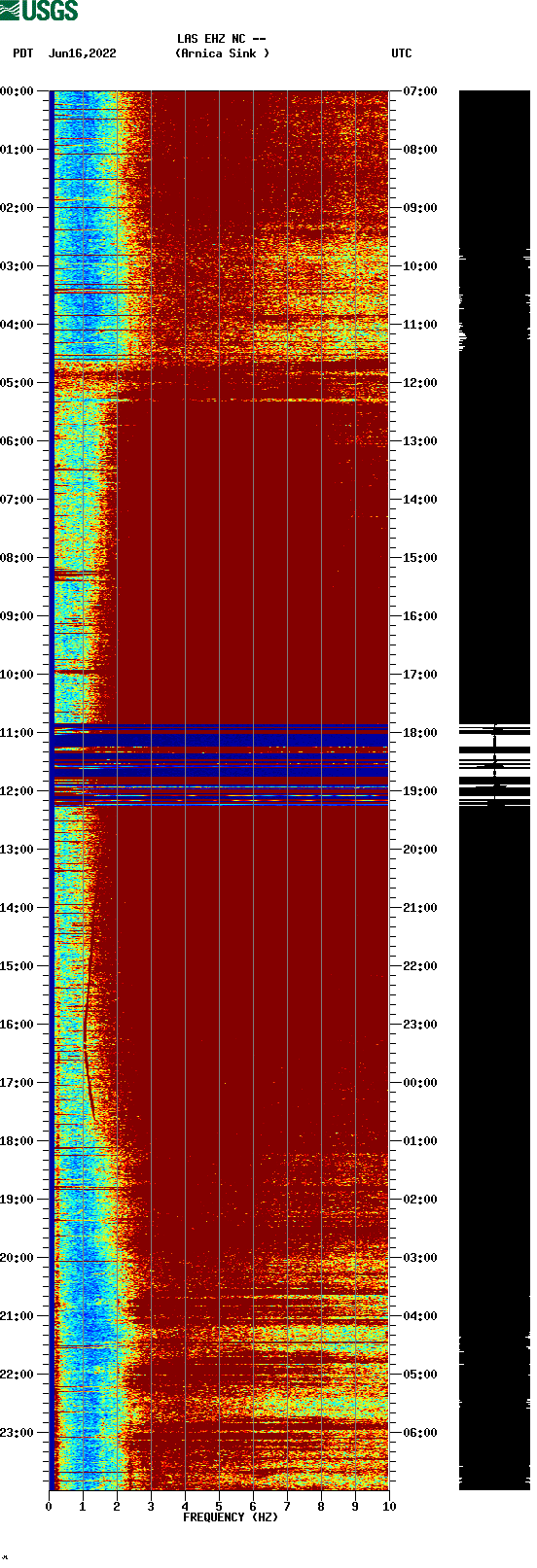Viewport: 537px width, 1568px height.
Task: Click the '12:00' UTC time label
Action: 420,383
